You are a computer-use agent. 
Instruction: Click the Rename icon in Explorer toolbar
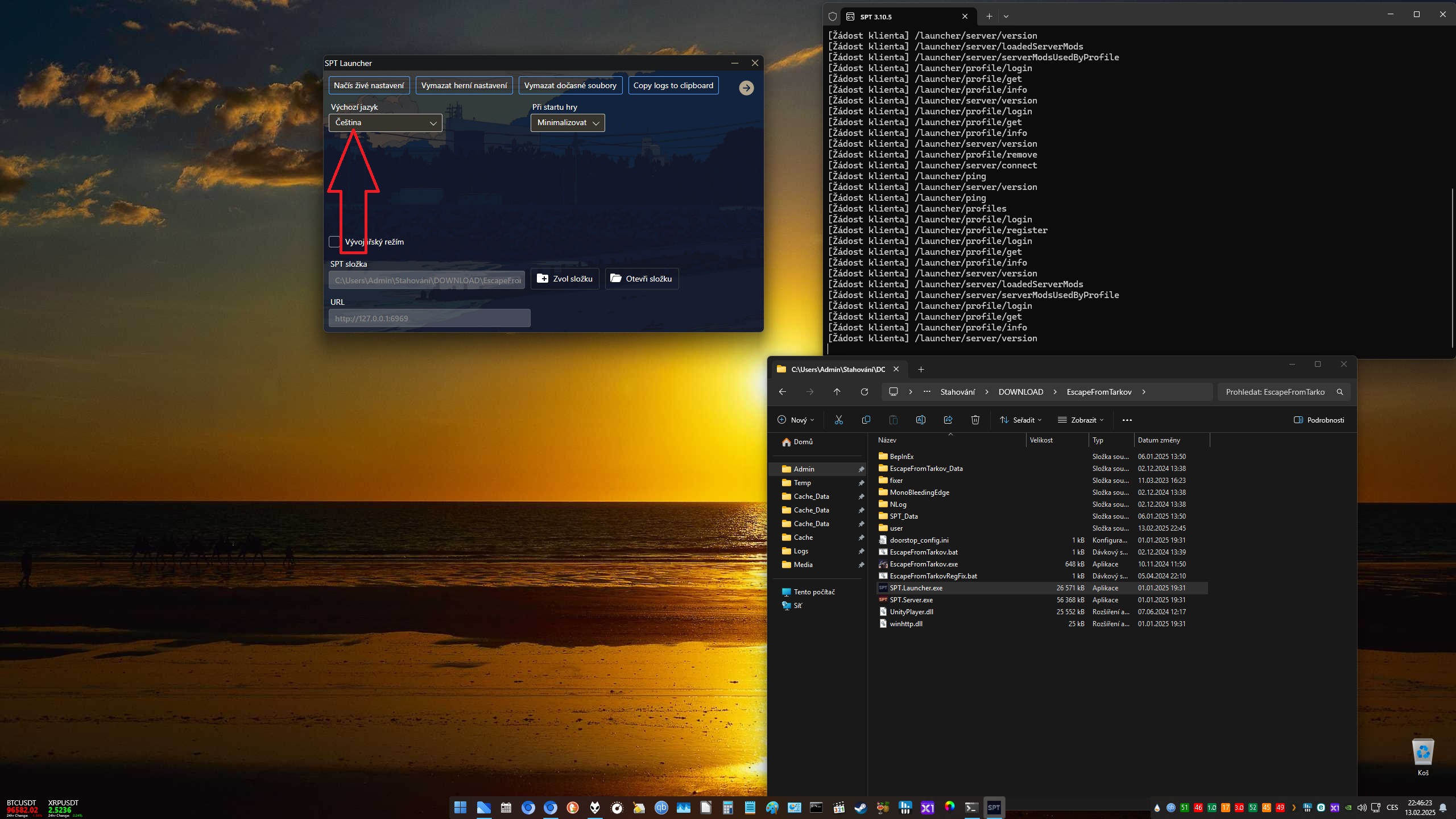coord(920,420)
